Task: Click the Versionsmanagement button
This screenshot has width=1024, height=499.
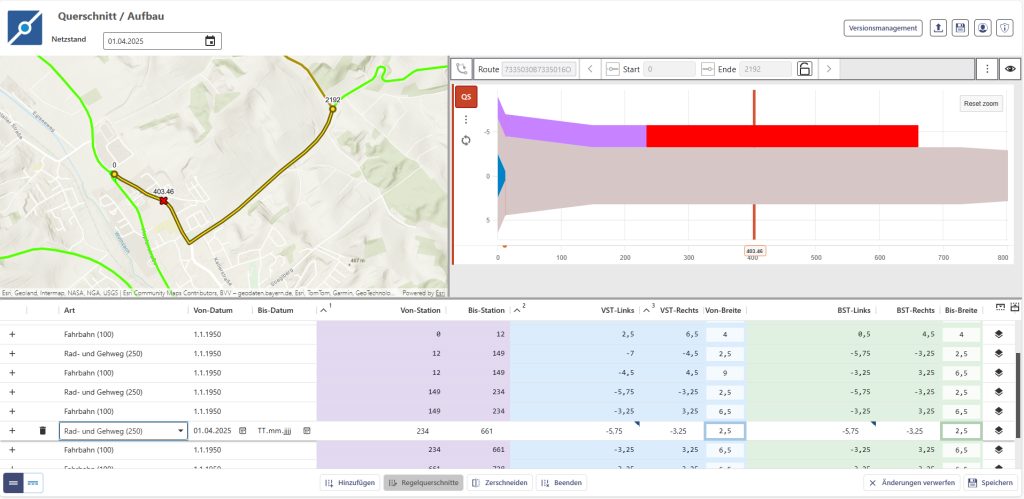Action: [x=881, y=28]
